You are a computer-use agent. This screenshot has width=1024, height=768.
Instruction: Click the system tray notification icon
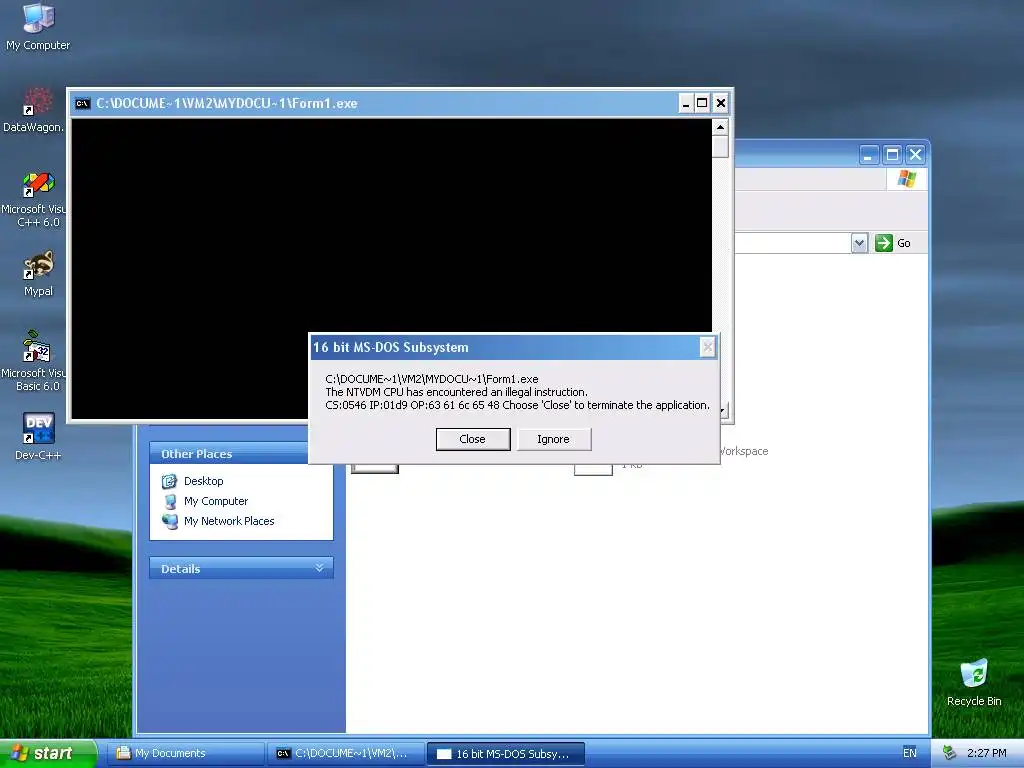point(950,753)
